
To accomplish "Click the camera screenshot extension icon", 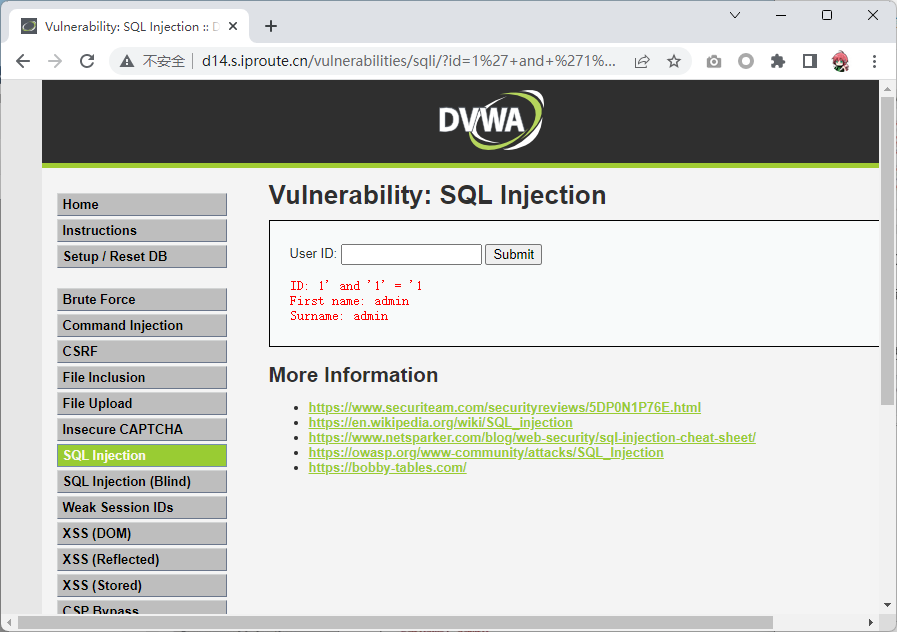I will coord(713,61).
